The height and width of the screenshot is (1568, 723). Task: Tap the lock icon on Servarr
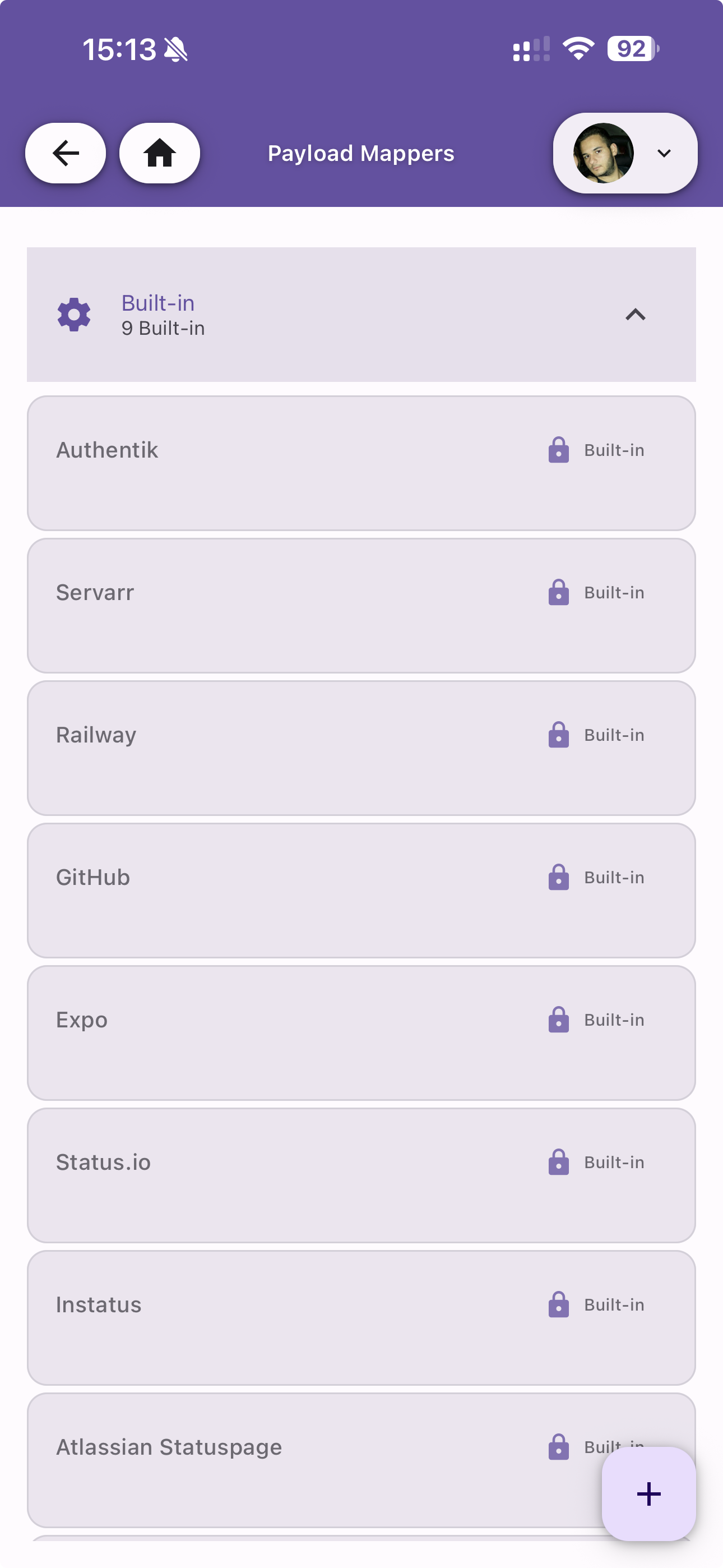pyautogui.click(x=558, y=593)
